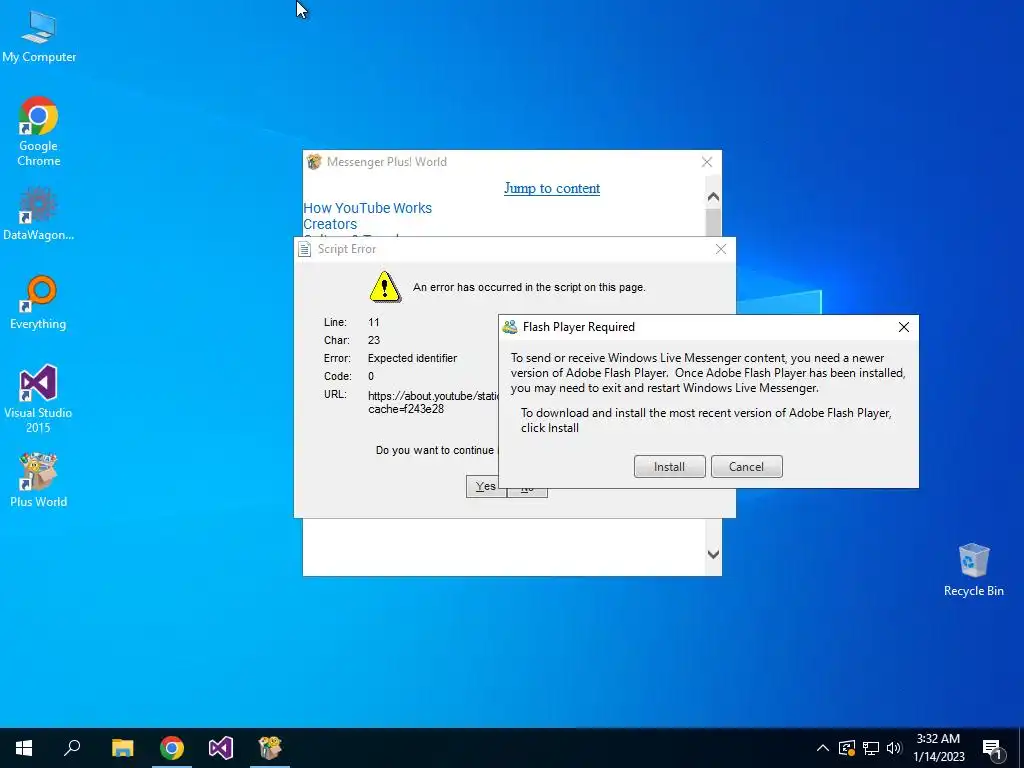Open the Windows Start menu
Image resolution: width=1024 pixels, height=768 pixels.
click(24, 748)
